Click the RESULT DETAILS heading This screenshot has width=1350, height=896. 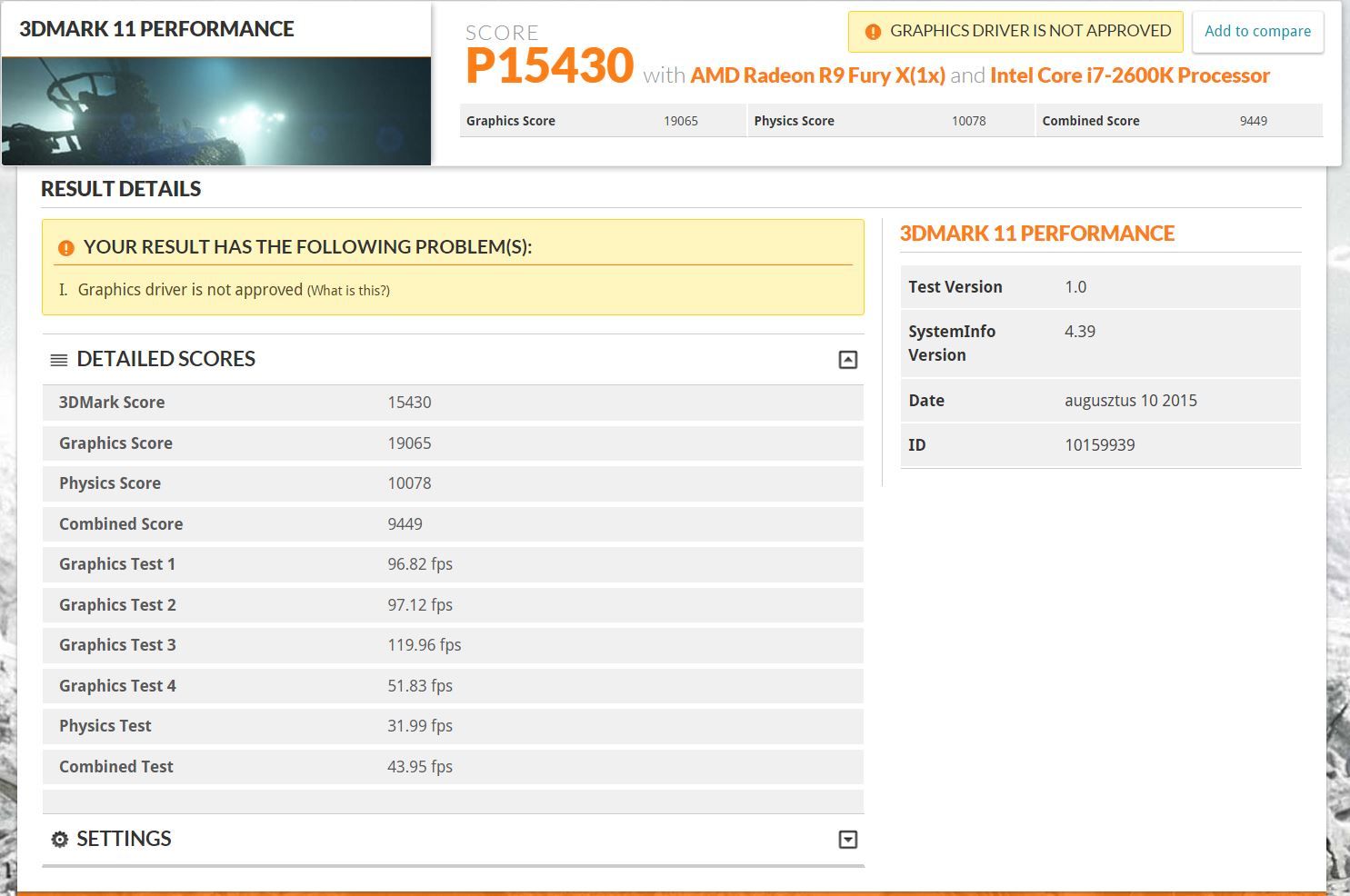coord(121,189)
